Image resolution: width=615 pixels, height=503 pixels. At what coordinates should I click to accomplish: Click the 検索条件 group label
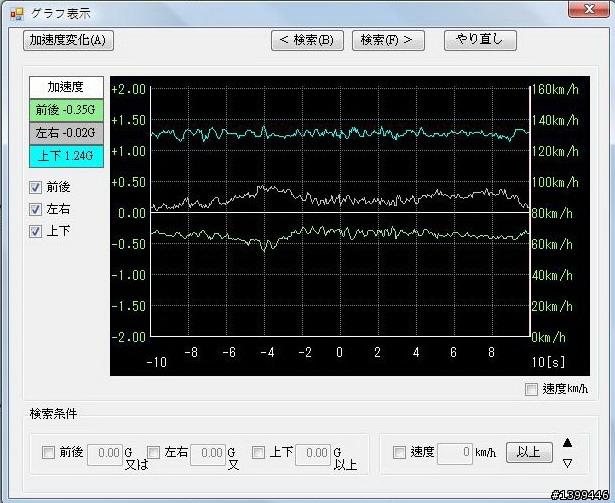tap(53, 414)
